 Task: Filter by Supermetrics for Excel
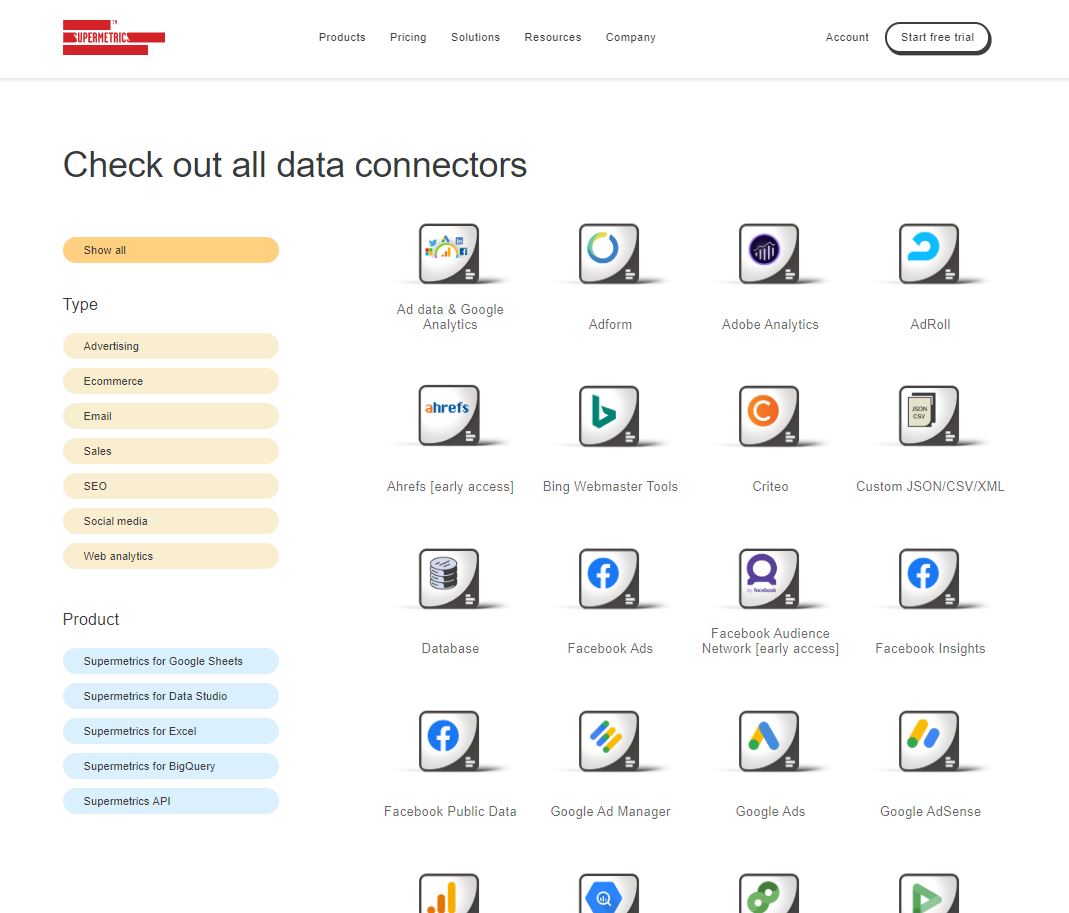(x=171, y=731)
